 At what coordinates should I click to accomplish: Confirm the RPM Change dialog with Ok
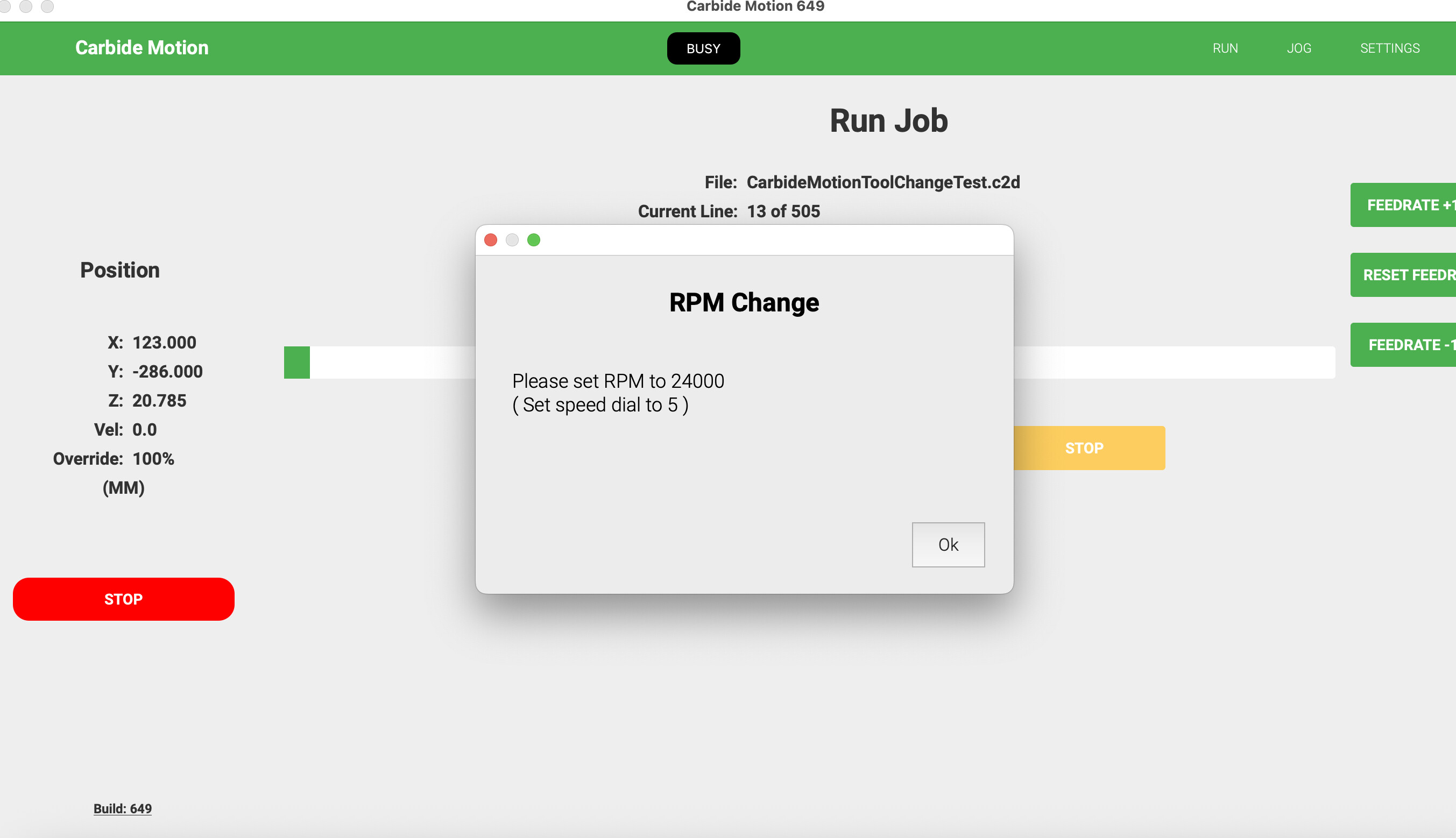pyautogui.click(x=948, y=544)
